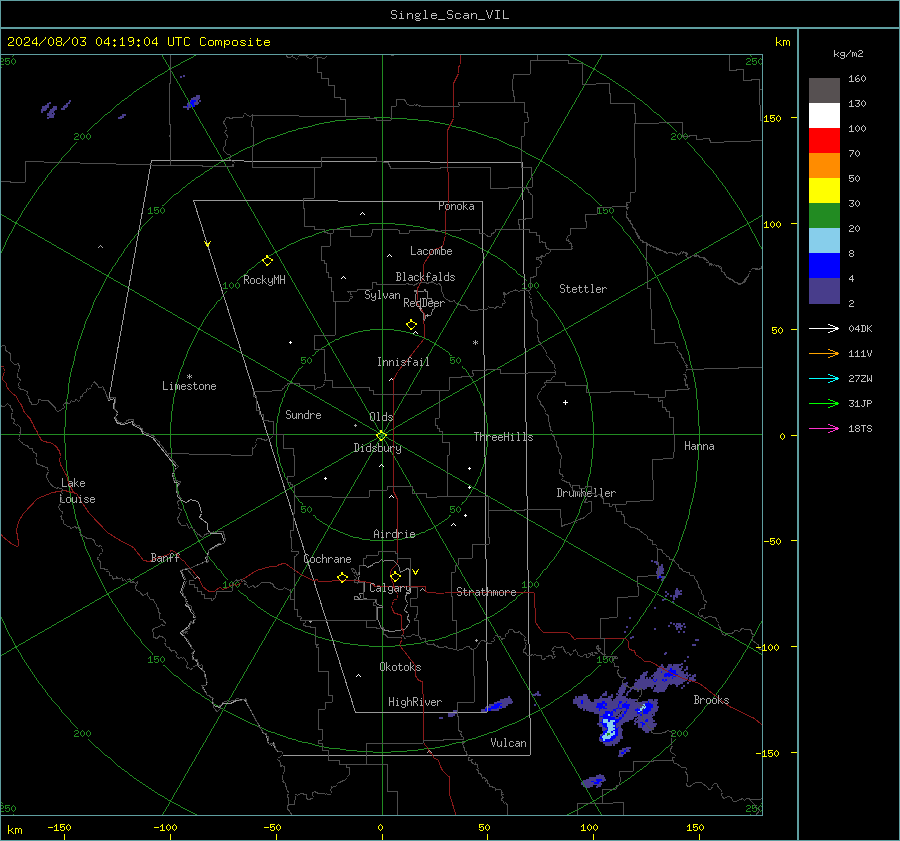Click the green 31JP arrow icon

pyautogui.click(x=824, y=404)
